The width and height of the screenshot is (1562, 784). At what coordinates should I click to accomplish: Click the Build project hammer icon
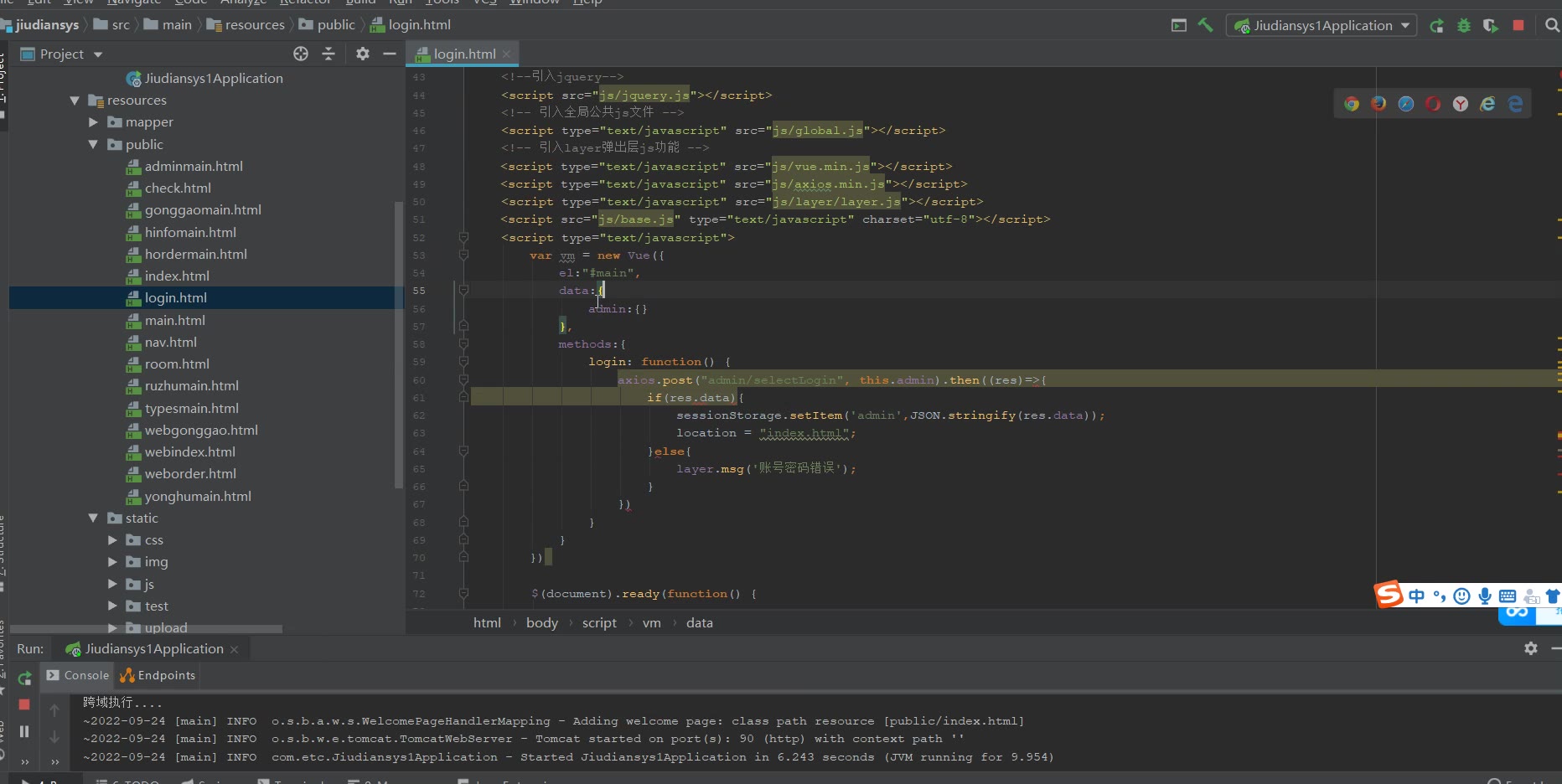tap(1206, 25)
